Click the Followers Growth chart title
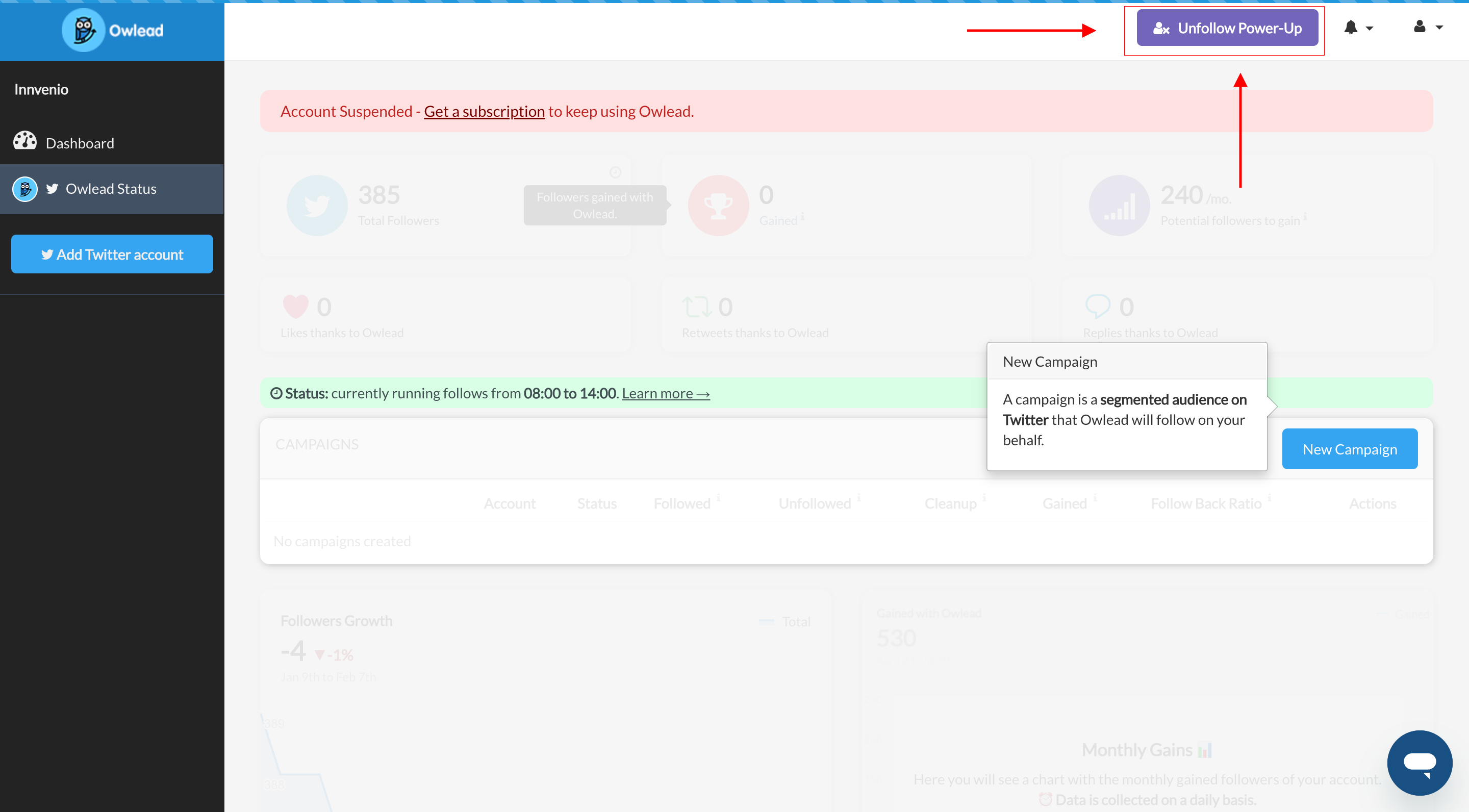 tap(336, 620)
